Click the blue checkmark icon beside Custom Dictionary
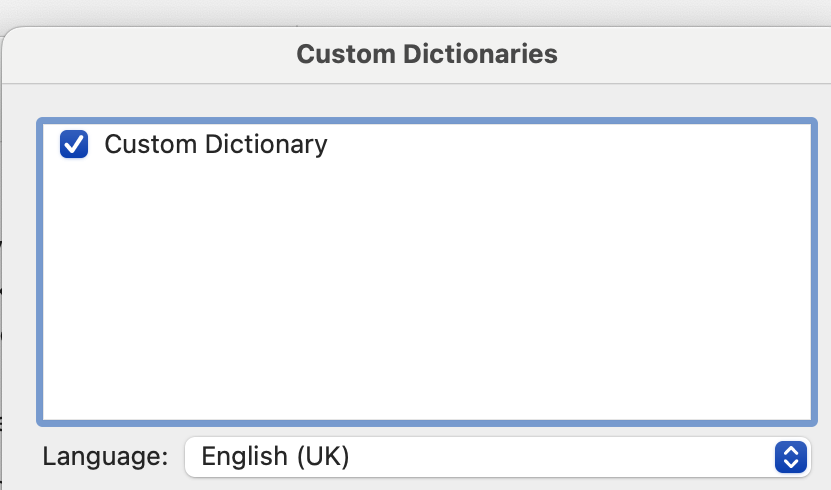 point(74,145)
